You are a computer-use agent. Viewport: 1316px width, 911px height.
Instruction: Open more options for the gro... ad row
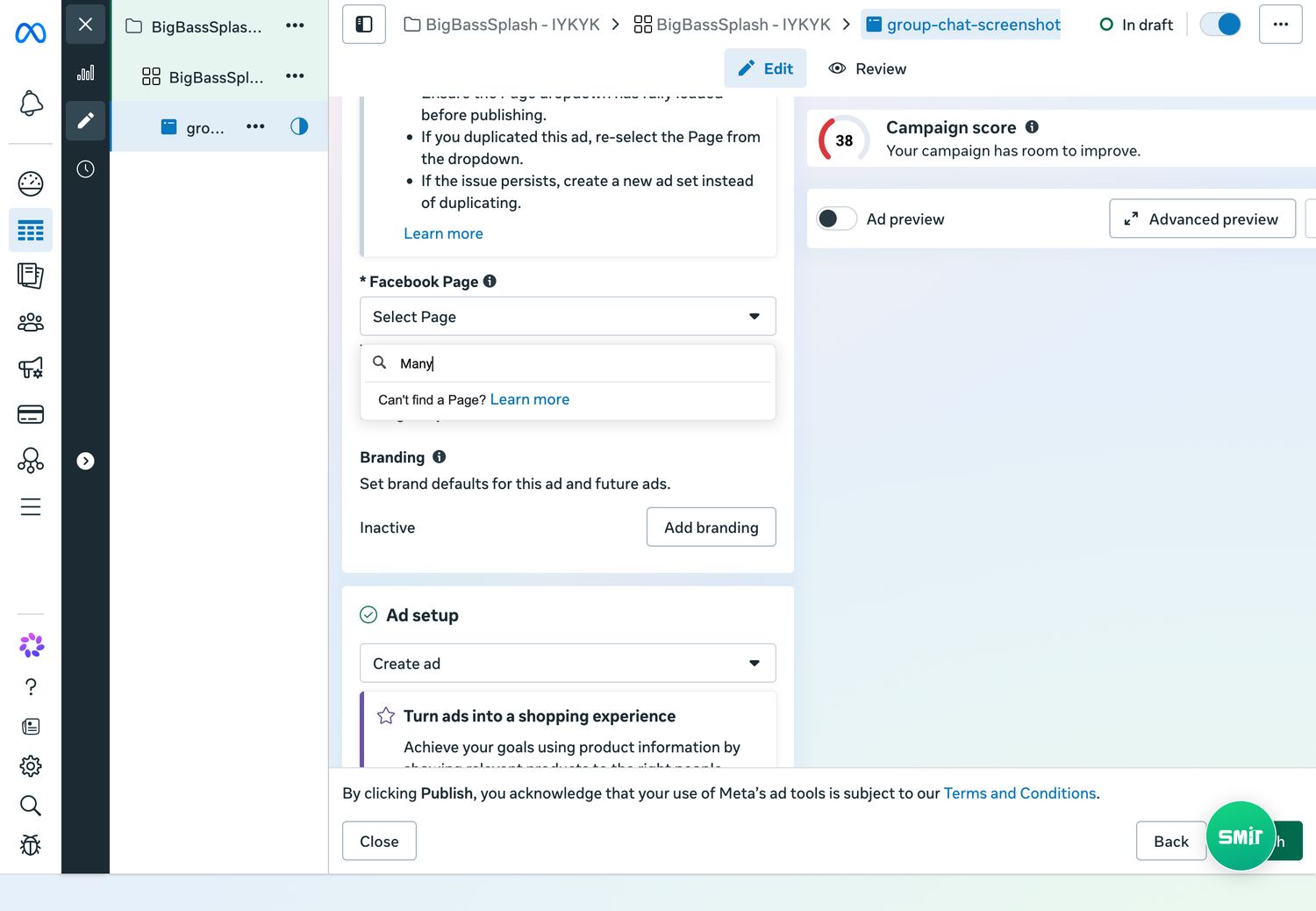point(255,126)
